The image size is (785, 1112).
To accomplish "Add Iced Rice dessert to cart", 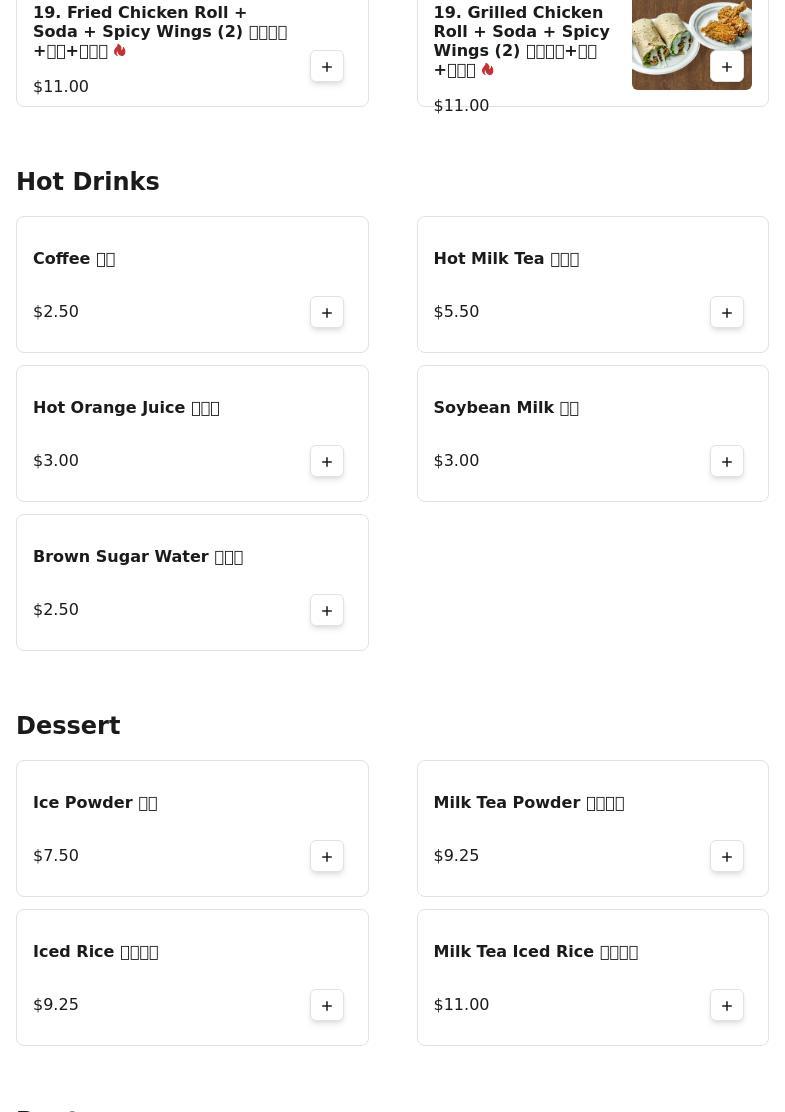I will point(327,1005).
